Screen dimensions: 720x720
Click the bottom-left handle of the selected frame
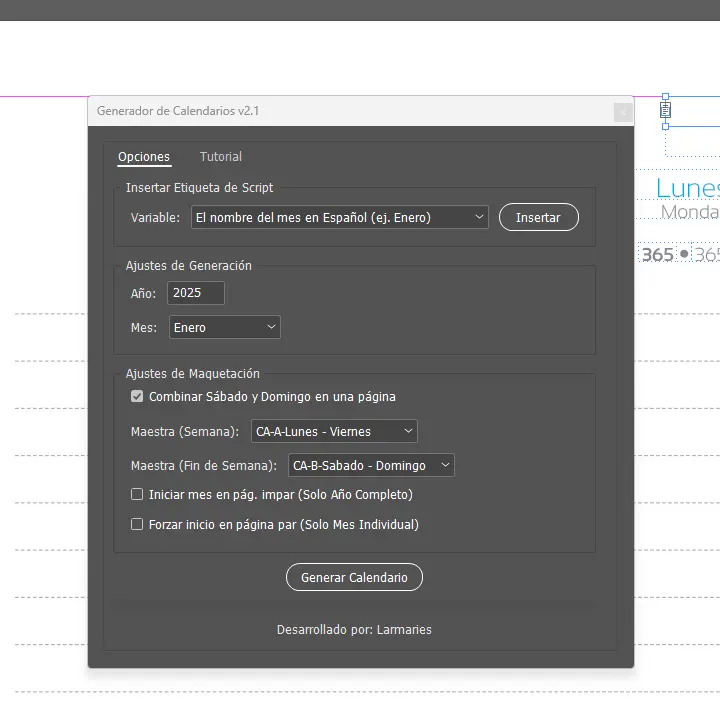(665, 127)
